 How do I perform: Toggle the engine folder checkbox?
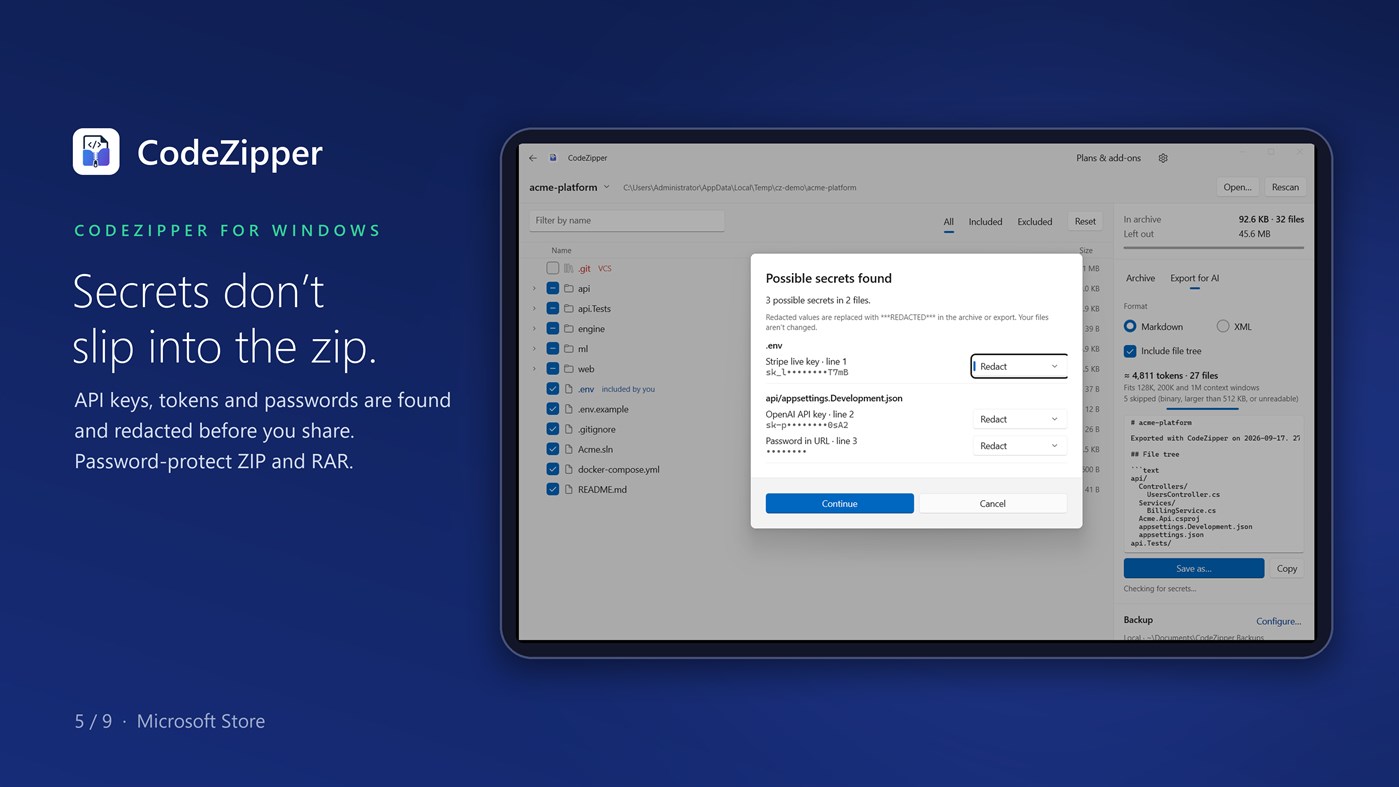coord(552,329)
